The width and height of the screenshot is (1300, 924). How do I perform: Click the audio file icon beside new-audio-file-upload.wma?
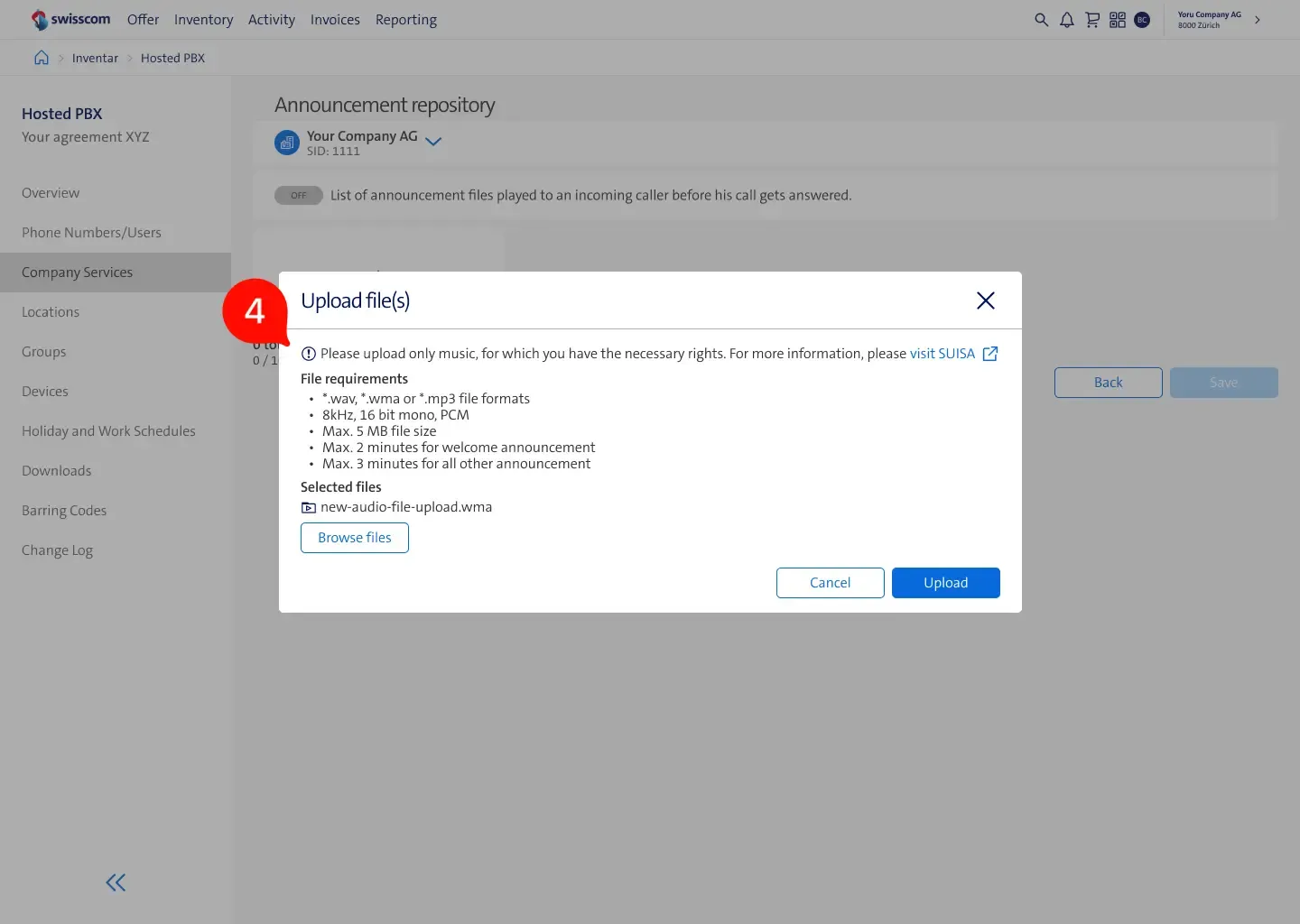(309, 507)
